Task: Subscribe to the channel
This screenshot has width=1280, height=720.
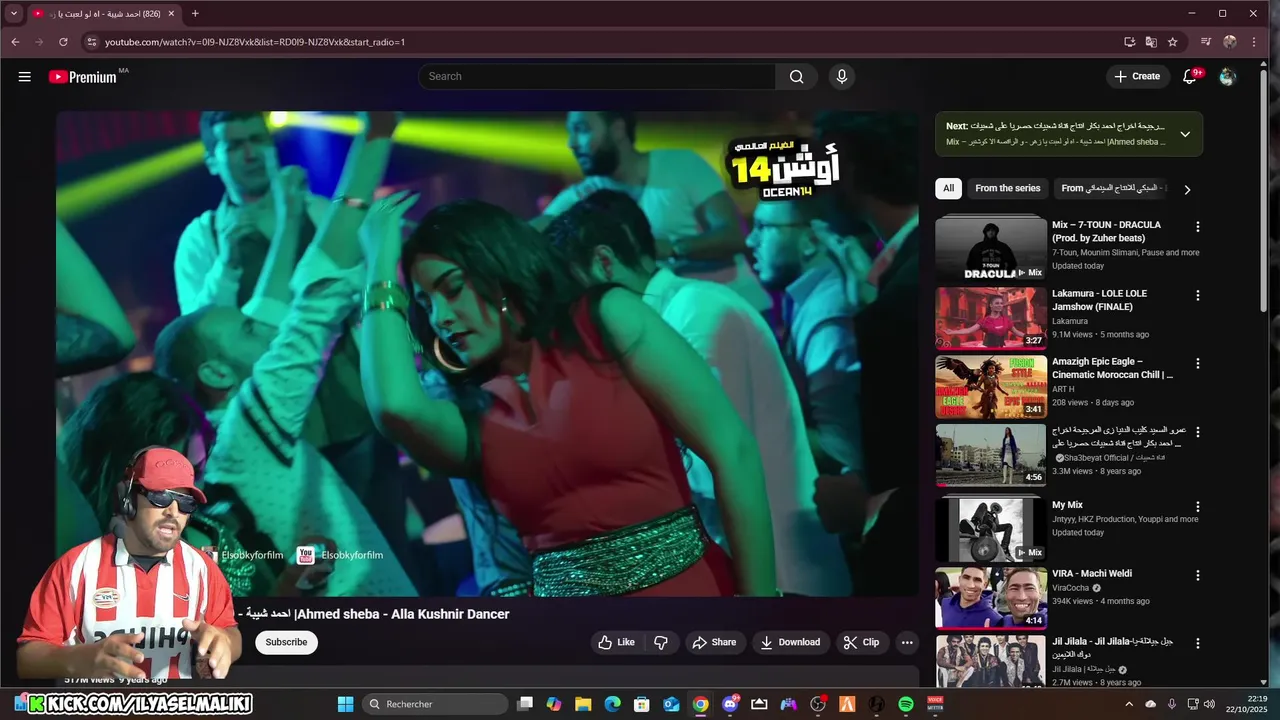Action: tap(286, 642)
